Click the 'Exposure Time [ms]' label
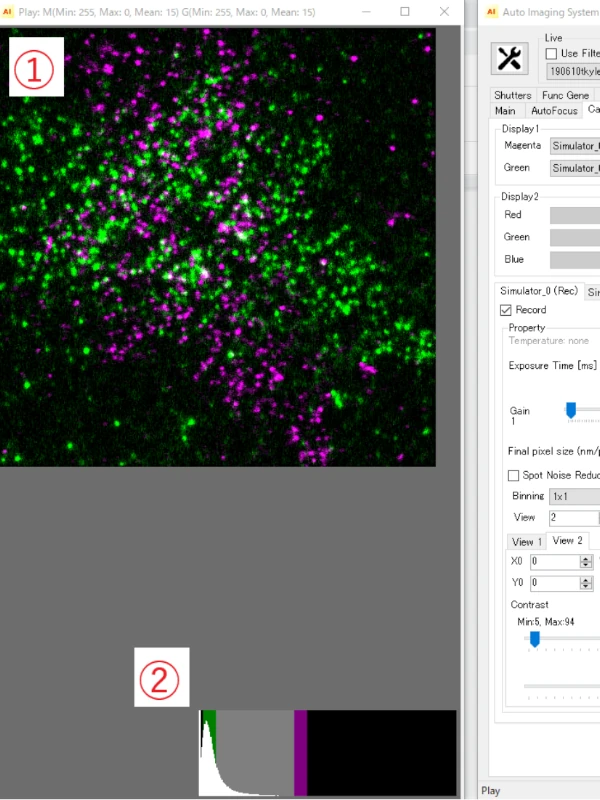The width and height of the screenshot is (600, 800). [x=553, y=366]
